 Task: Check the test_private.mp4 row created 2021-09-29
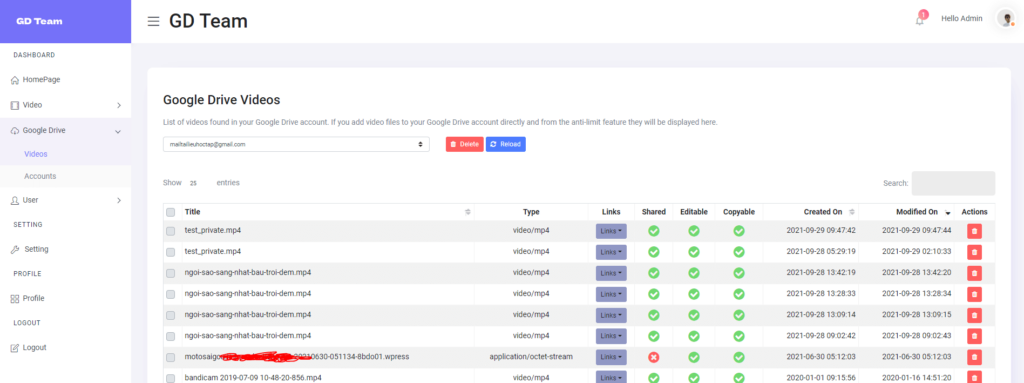tap(170, 231)
